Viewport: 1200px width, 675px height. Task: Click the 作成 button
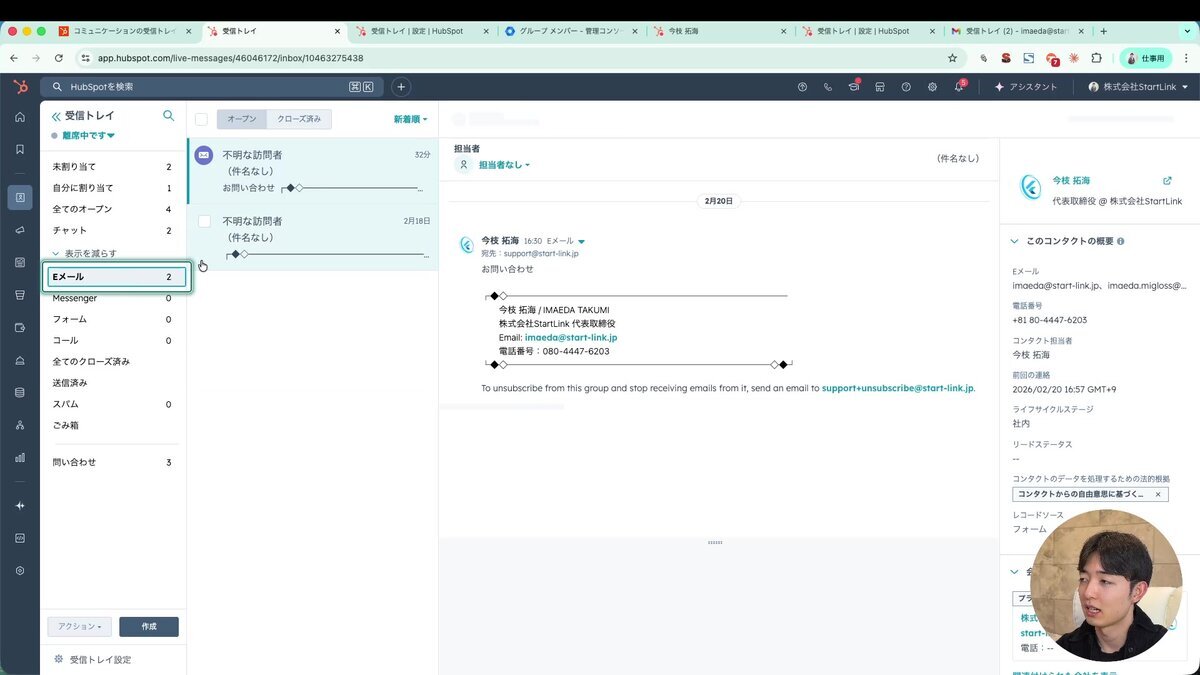click(x=149, y=626)
